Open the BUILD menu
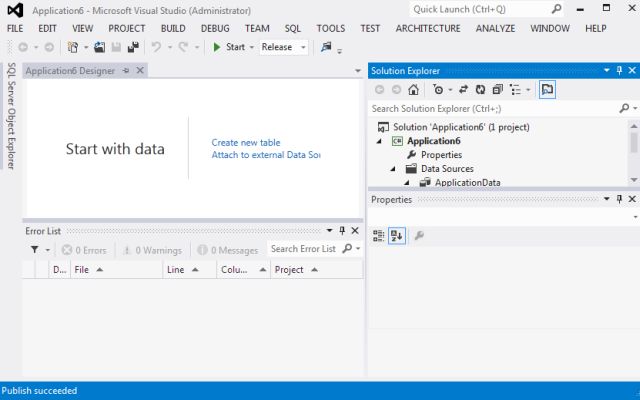This screenshot has width=640, height=400. point(173,29)
